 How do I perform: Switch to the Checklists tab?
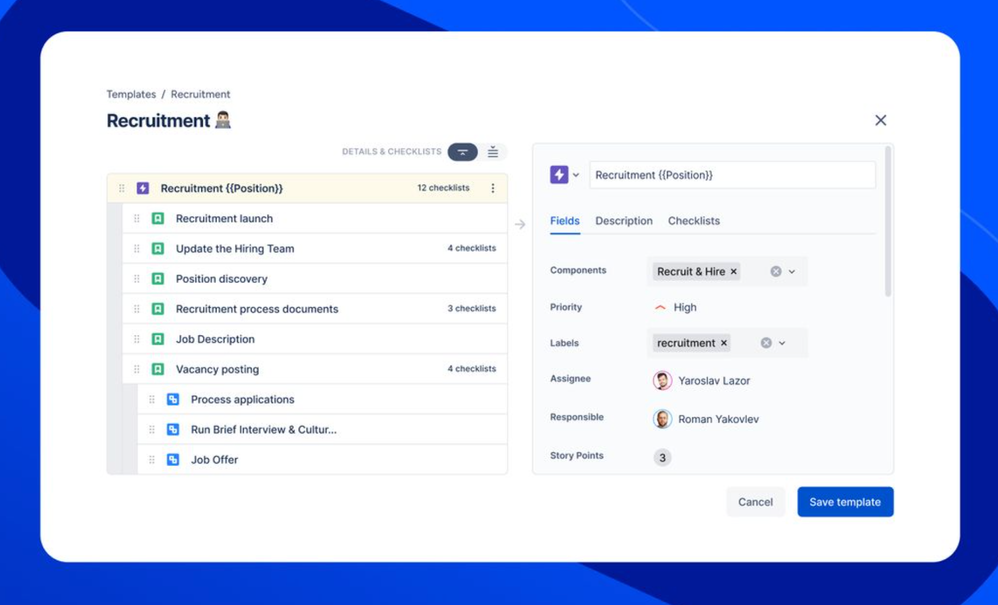point(694,221)
